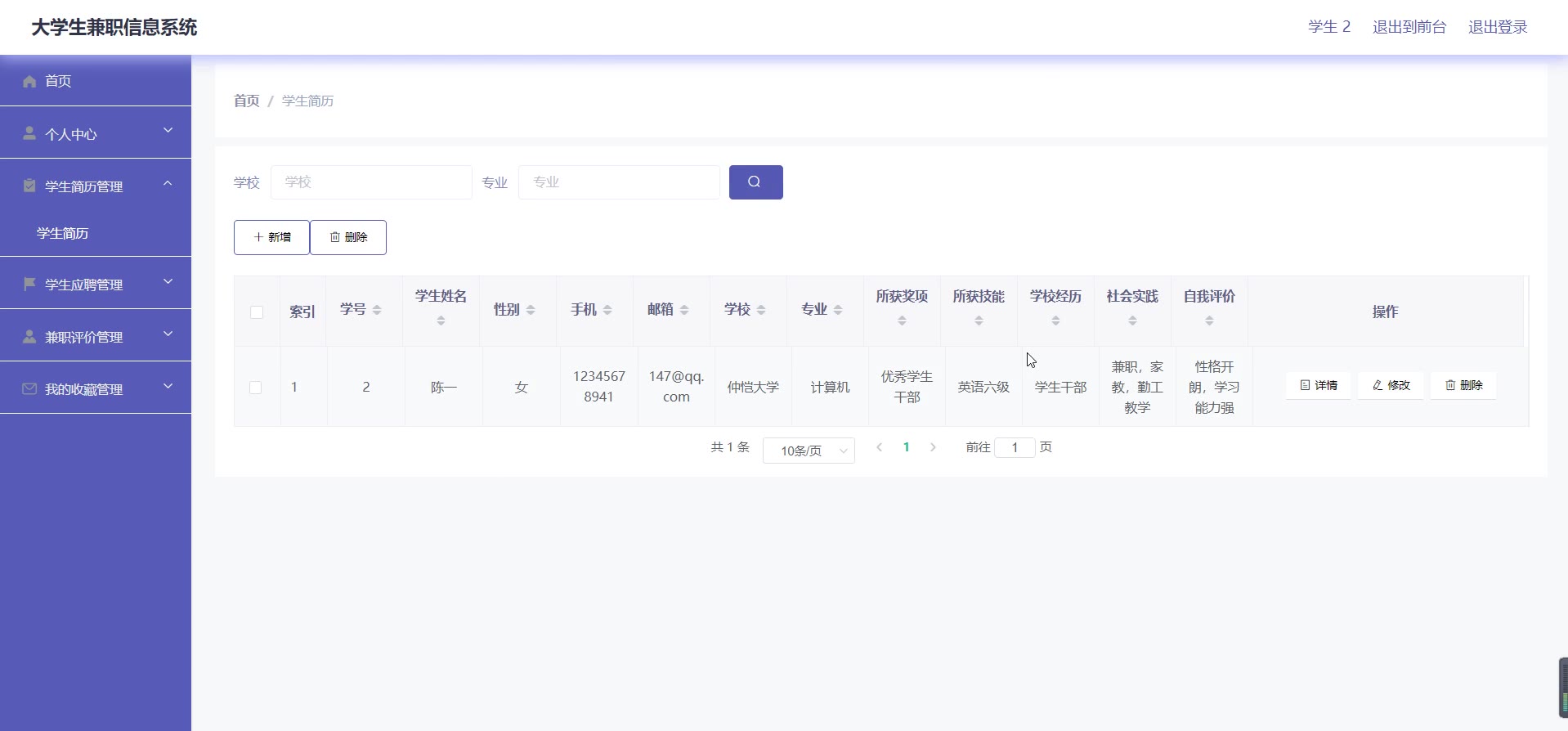
Task: Expand the 学生应聘管理 menu chevron
Action: click(x=168, y=281)
